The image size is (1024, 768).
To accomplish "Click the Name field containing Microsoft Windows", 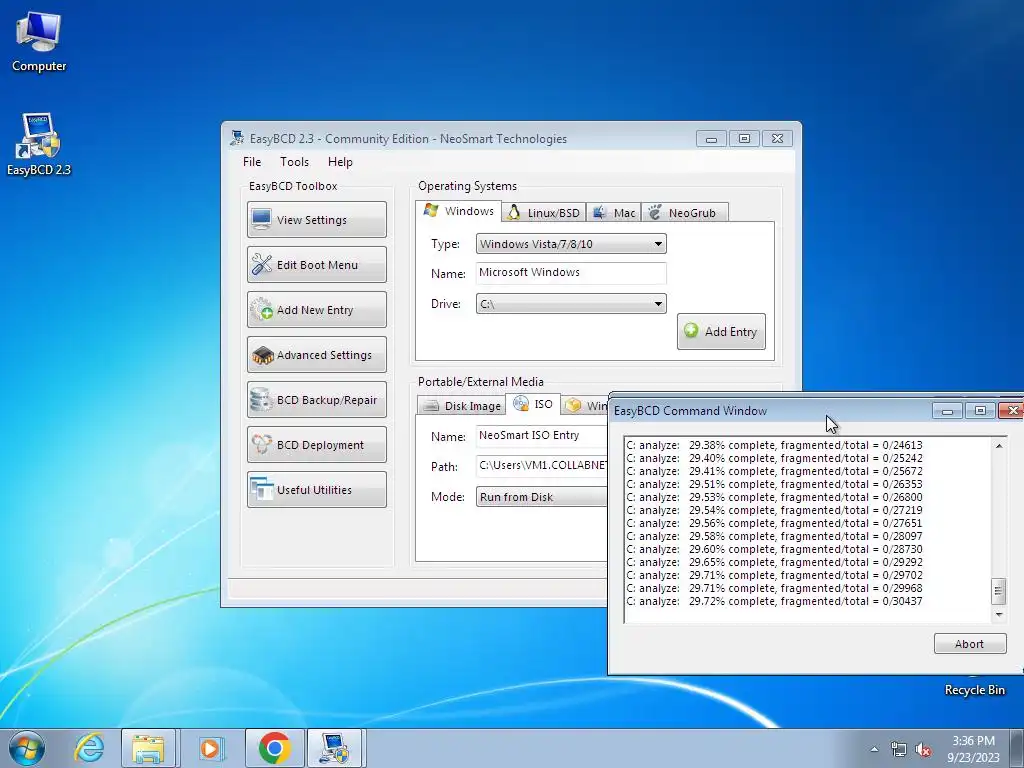I will (571, 273).
